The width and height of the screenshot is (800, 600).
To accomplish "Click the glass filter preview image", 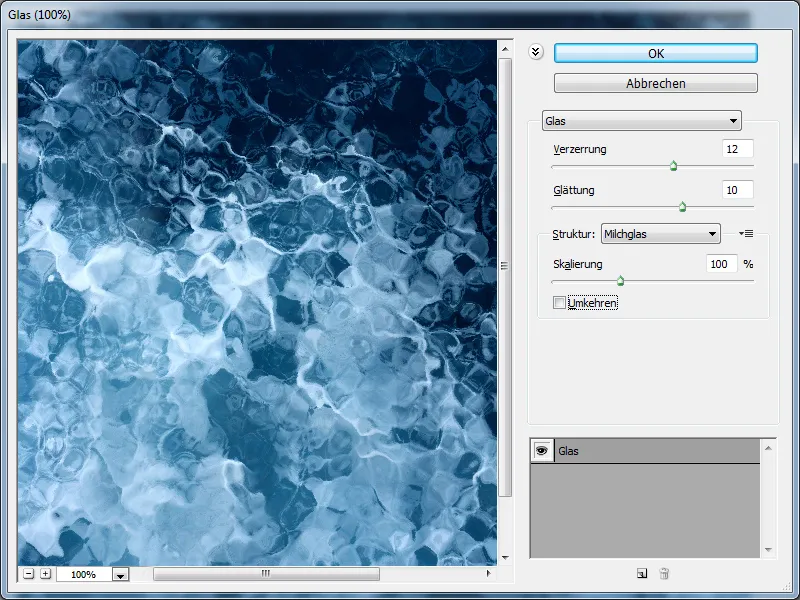I will click(257, 303).
